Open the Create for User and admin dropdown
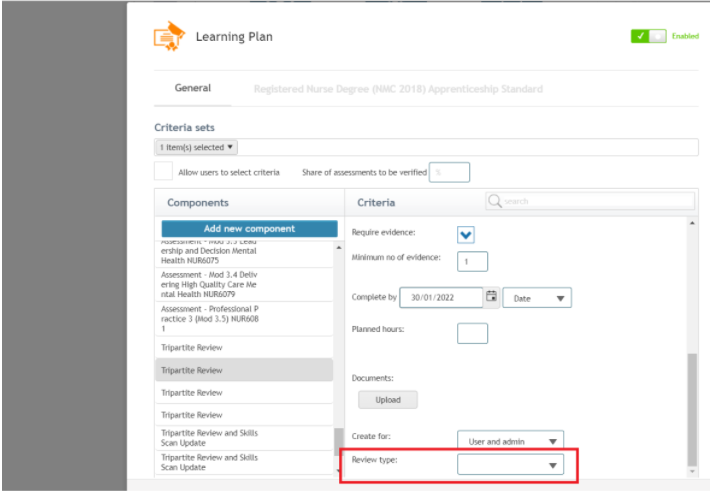 [x=510, y=441]
